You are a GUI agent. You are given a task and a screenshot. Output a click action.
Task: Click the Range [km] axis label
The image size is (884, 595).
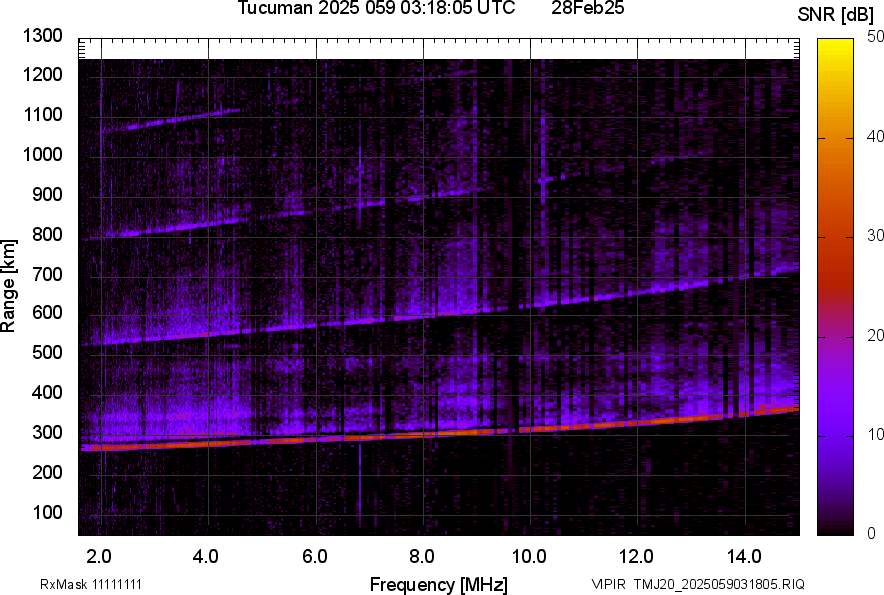[x=9, y=284]
